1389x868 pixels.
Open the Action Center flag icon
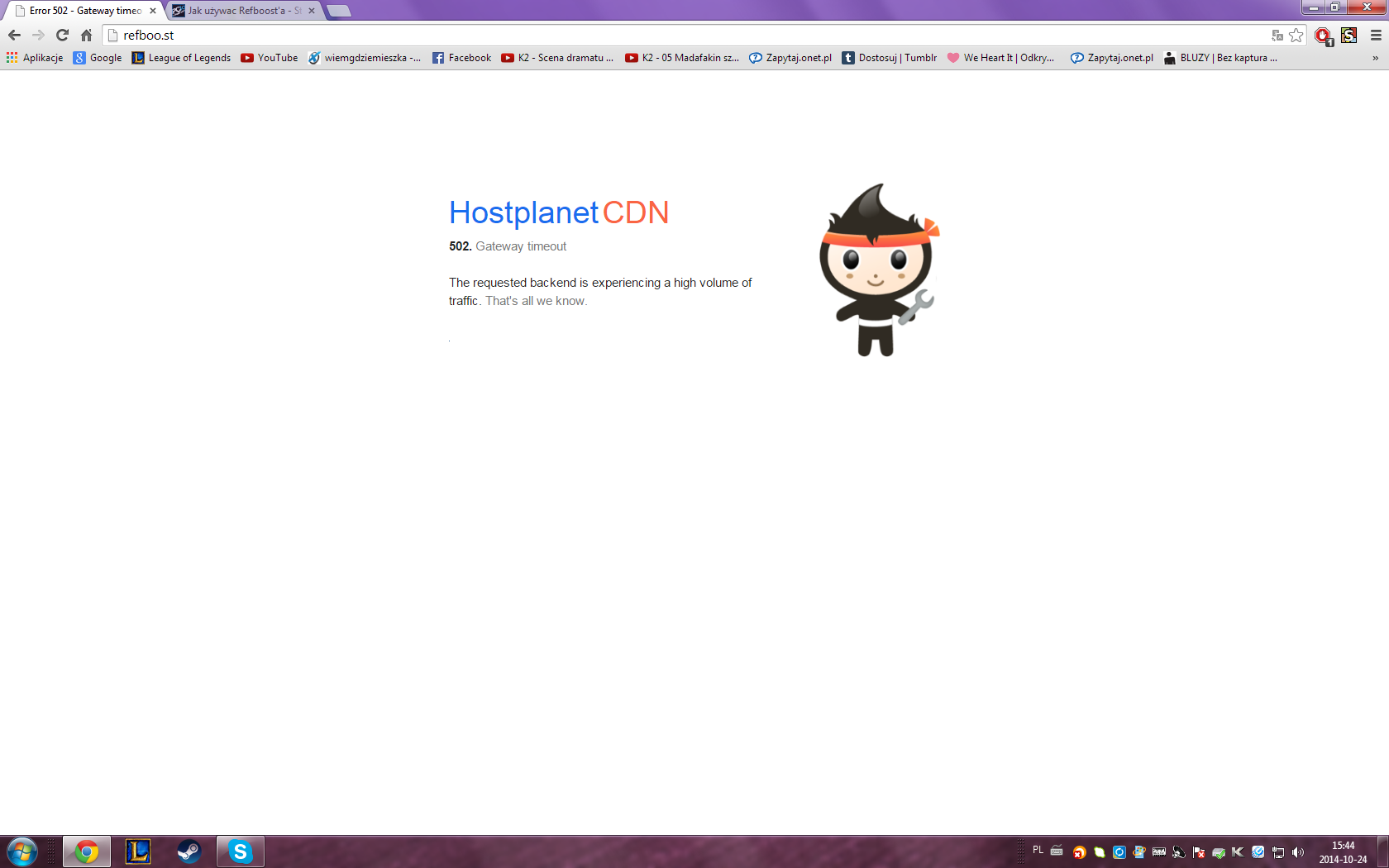(x=1199, y=852)
